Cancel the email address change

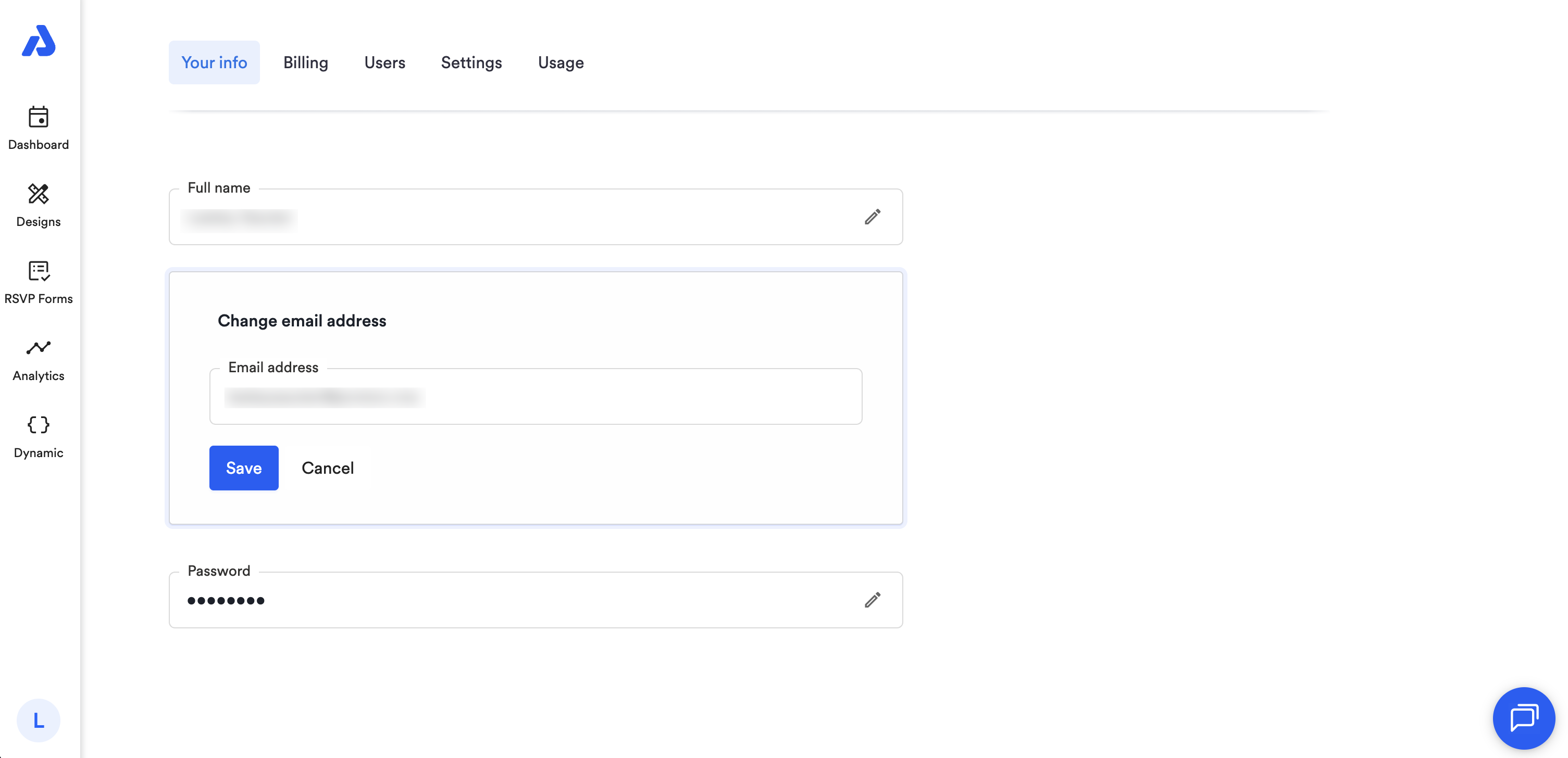[328, 468]
